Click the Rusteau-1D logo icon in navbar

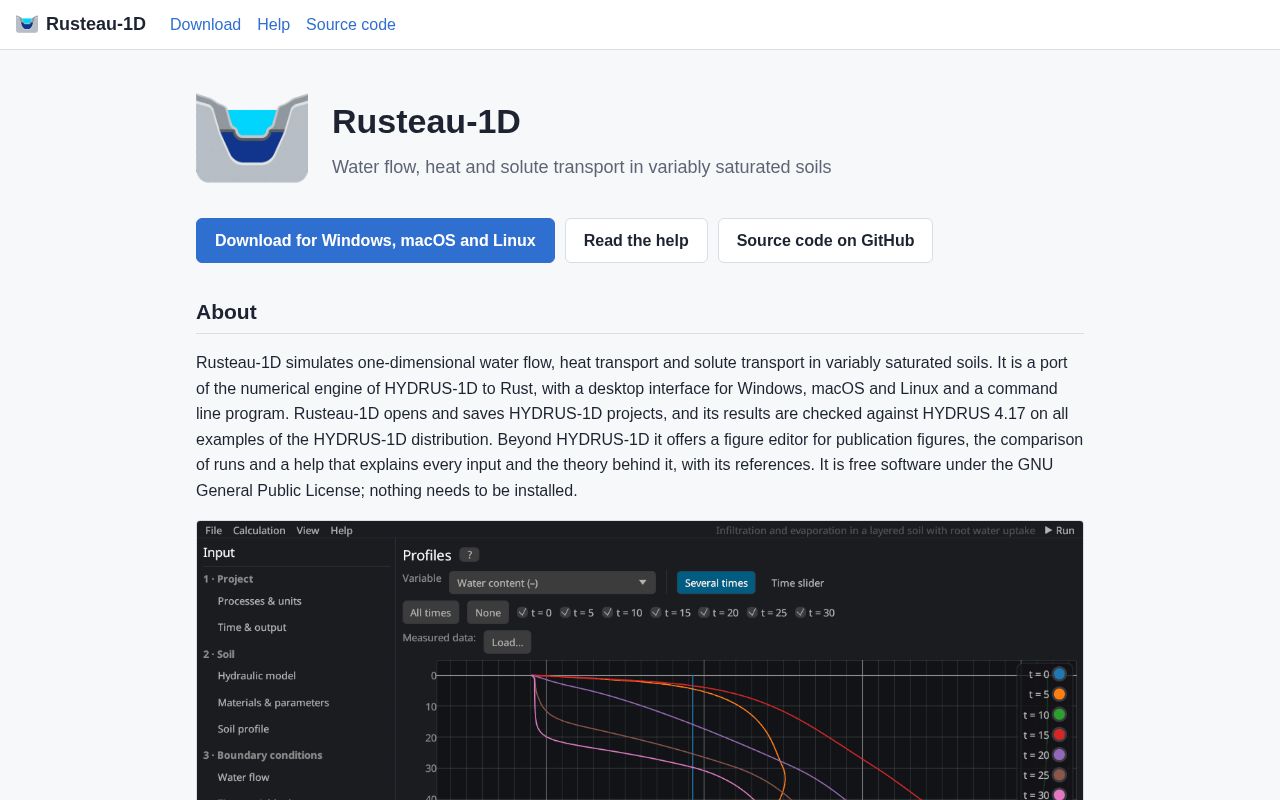pos(27,24)
